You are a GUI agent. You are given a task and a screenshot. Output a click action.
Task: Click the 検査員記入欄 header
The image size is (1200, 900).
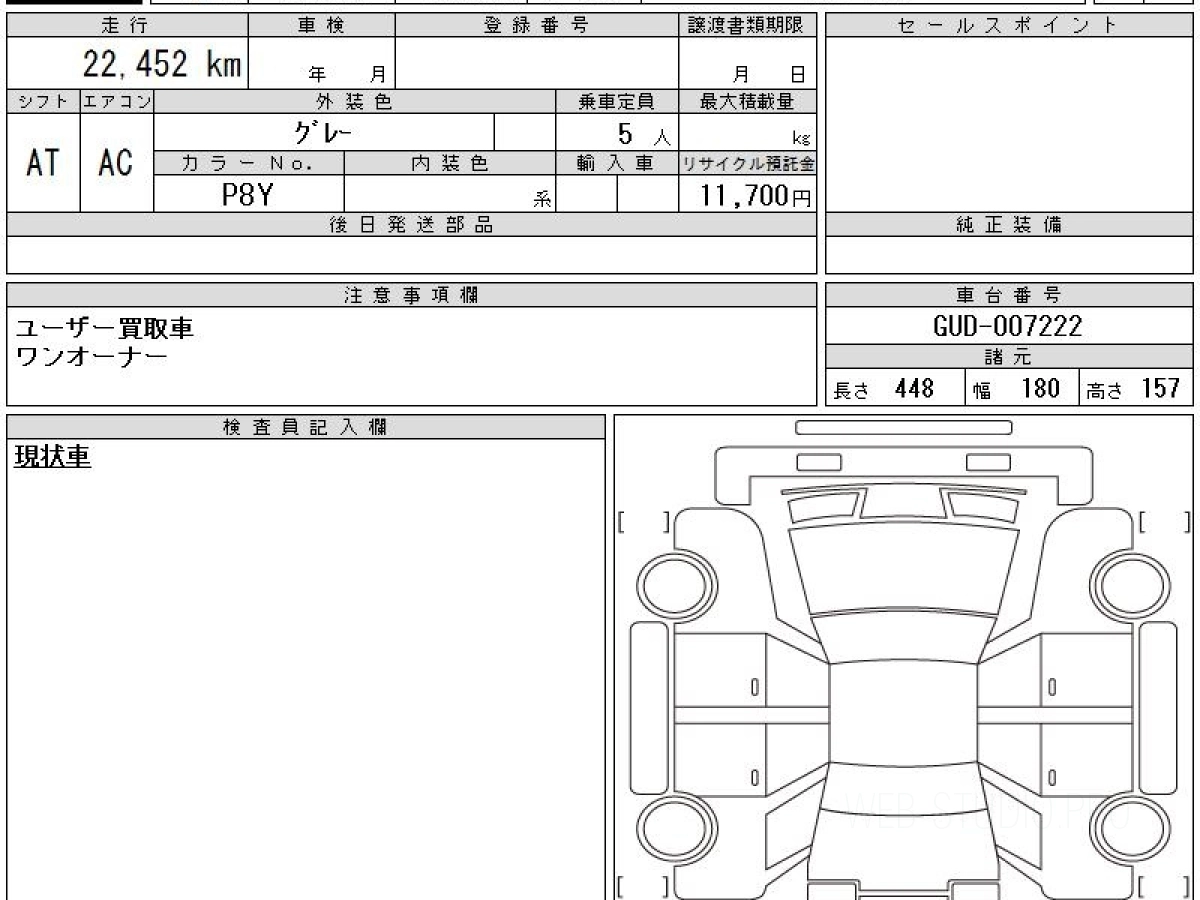pyautogui.click(x=306, y=427)
